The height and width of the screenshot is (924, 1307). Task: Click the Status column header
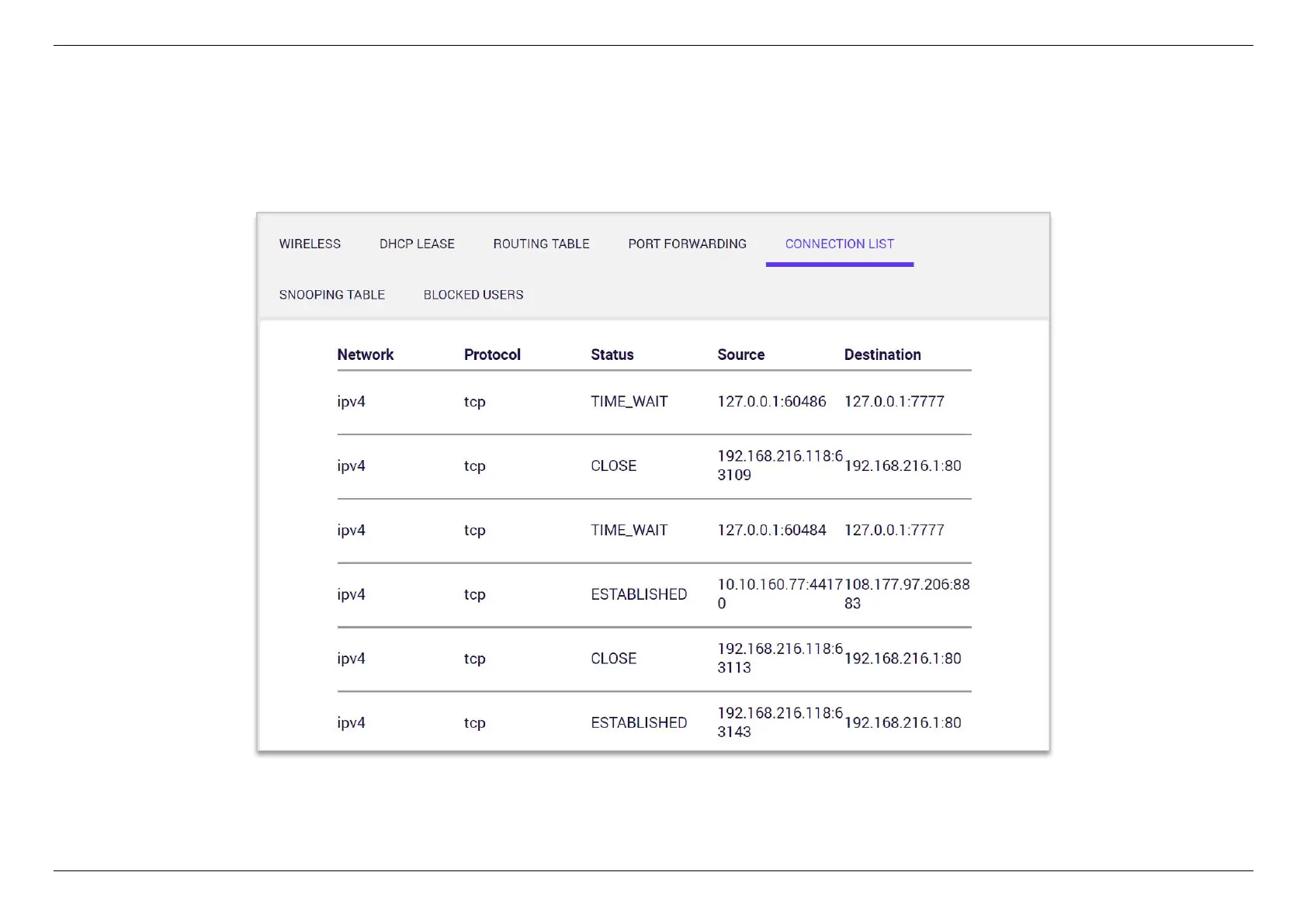[612, 355]
